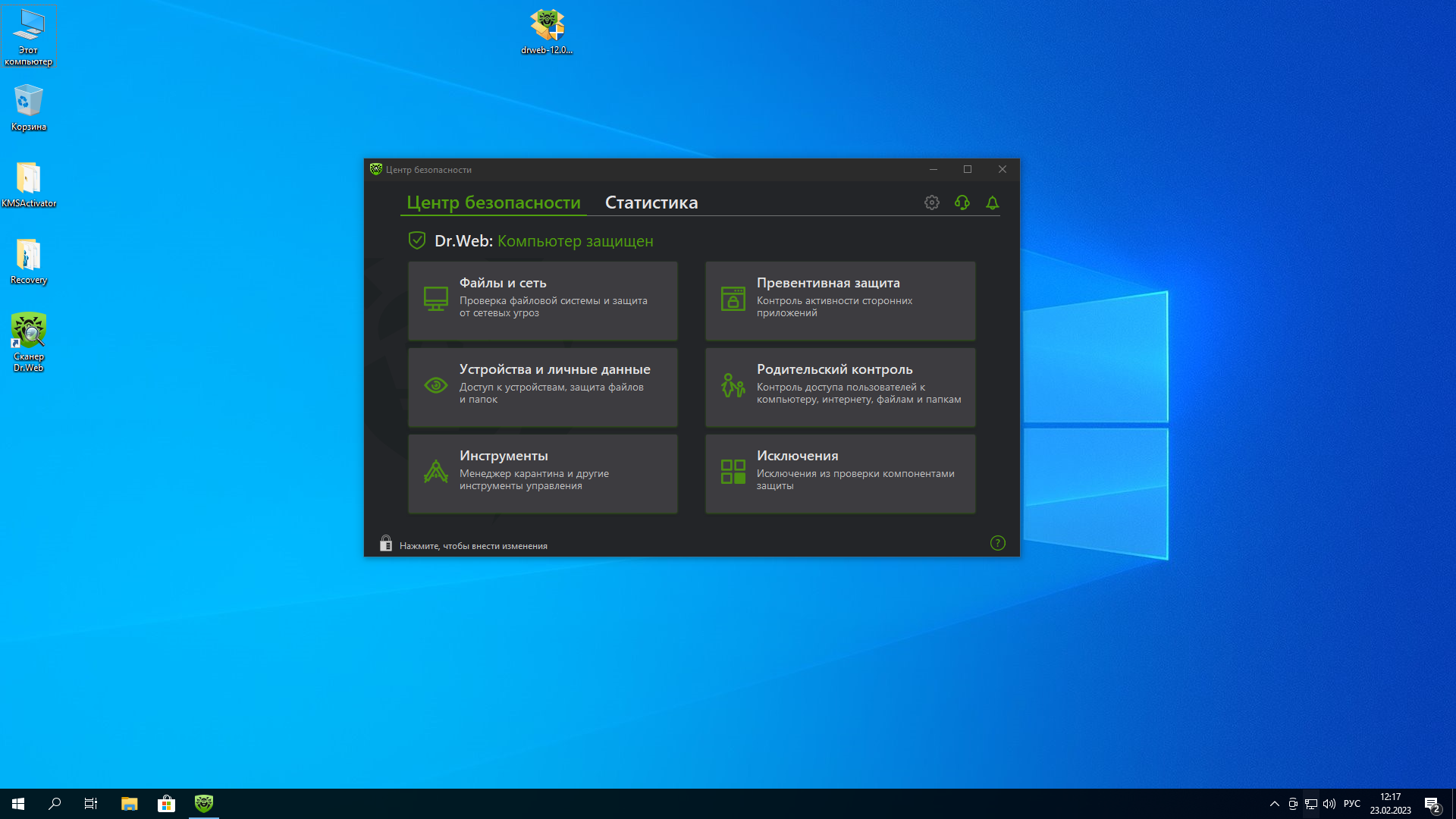Select the Сканер Dr.Web desktop shortcut
The height and width of the screenshot is (819, 1456).
(x=29, y=342)
